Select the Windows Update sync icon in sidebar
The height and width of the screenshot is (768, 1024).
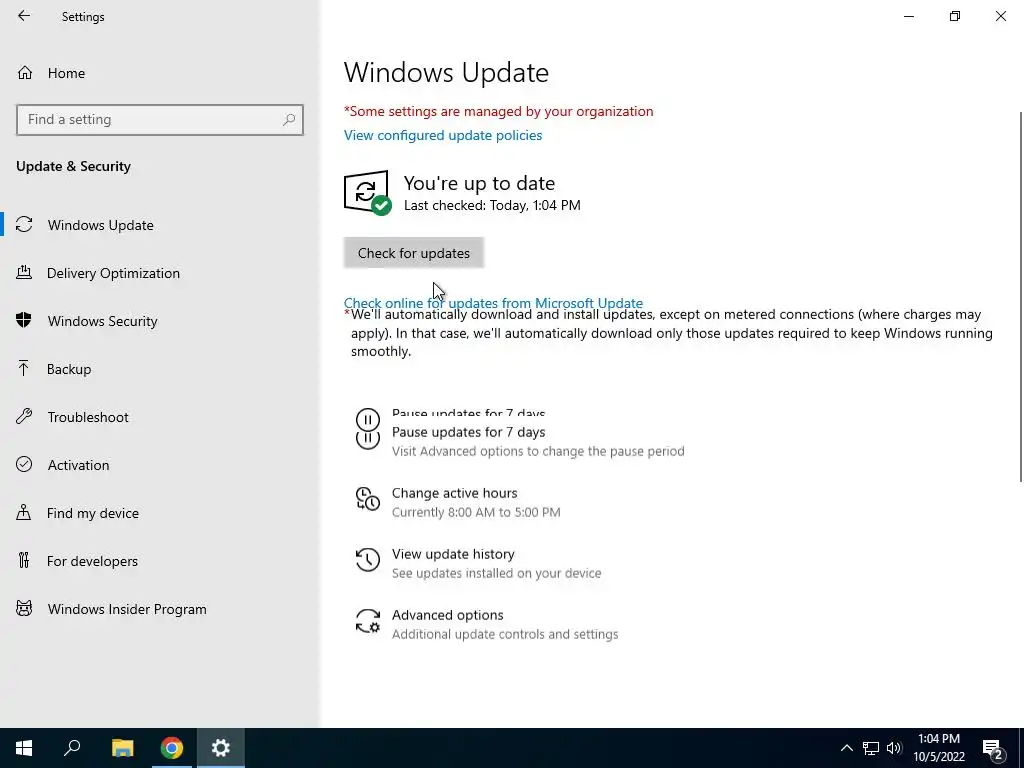tap(24, 225)
